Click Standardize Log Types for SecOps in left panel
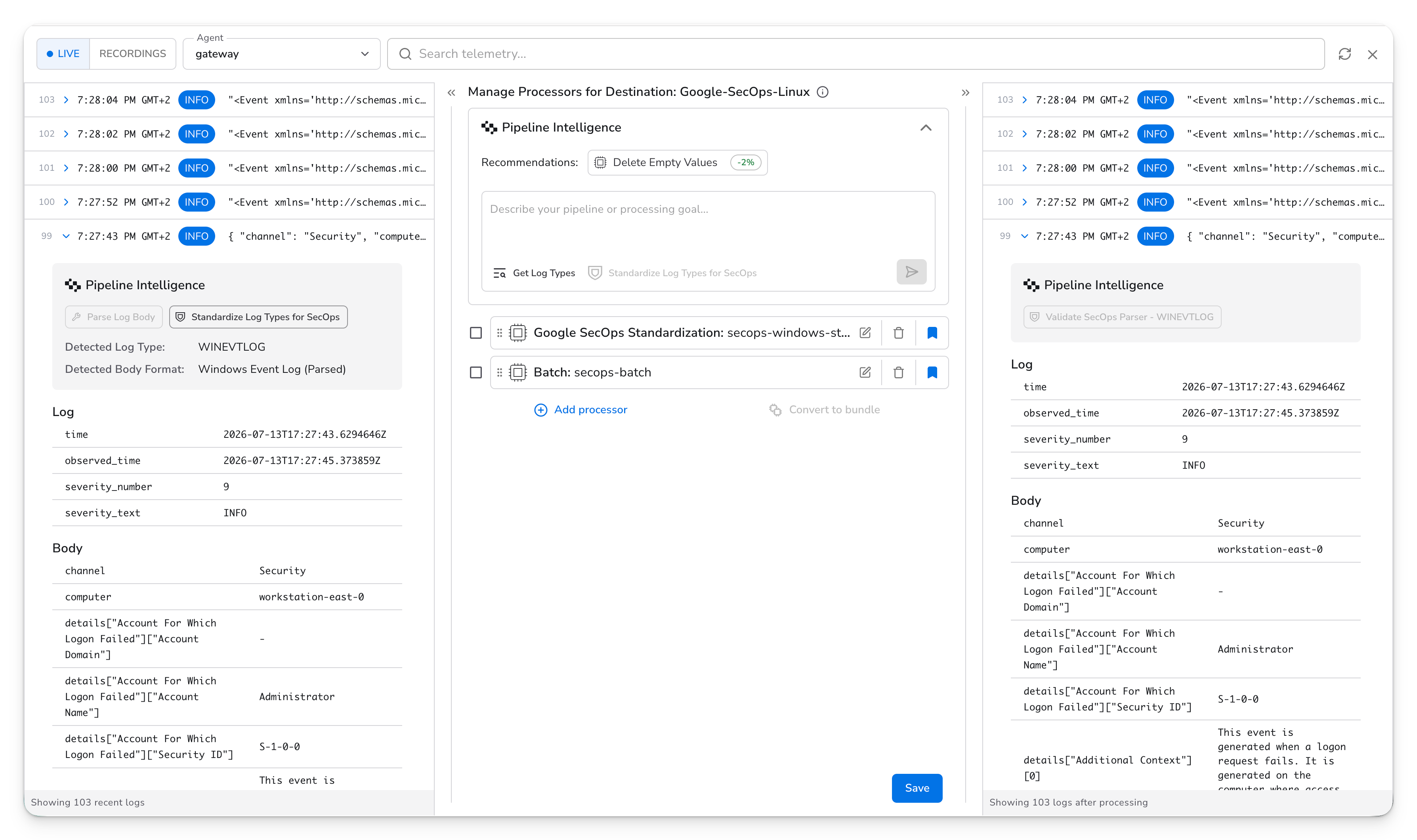The height and width of the screenshot is (840, 1417). [259, 317]
